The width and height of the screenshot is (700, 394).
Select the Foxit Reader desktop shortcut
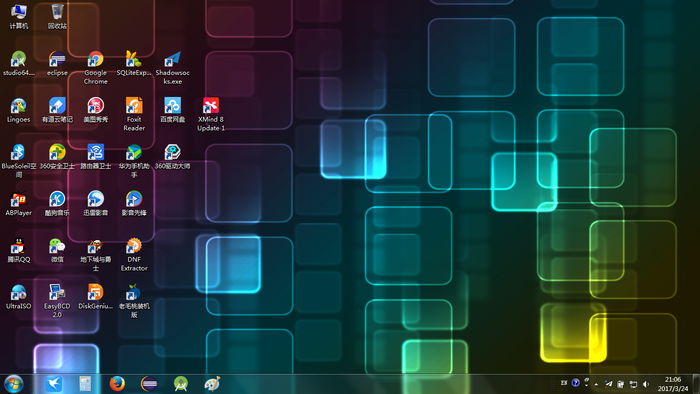tap(134, 114)
